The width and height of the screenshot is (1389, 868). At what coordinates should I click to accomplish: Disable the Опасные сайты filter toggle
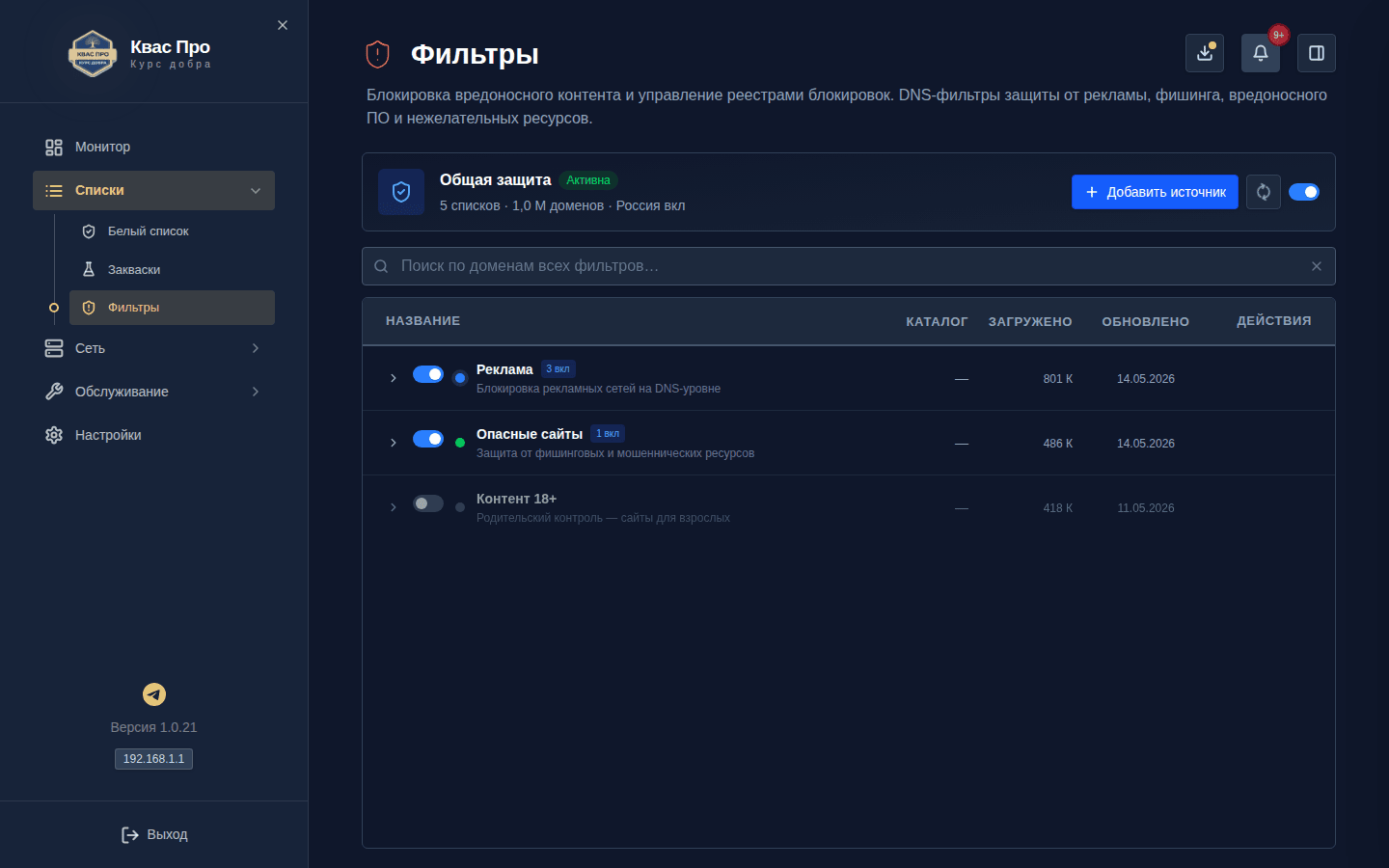428,439
